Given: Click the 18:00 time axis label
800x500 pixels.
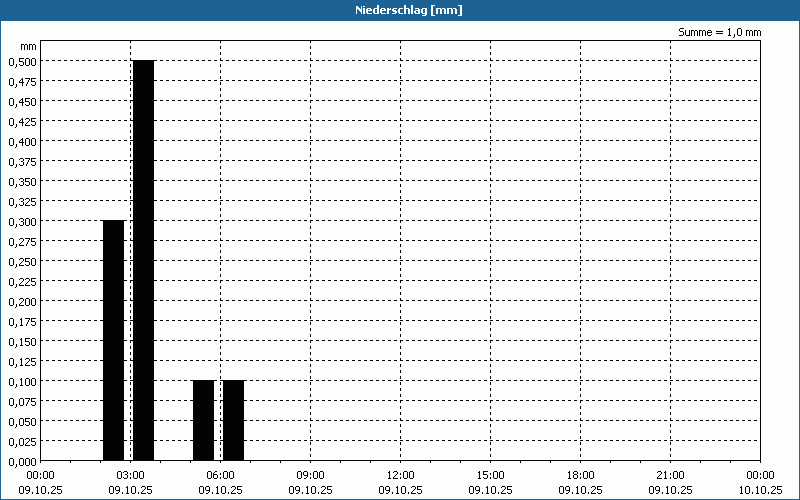Looking at the screenshot, I should click(x=580, y=475).
